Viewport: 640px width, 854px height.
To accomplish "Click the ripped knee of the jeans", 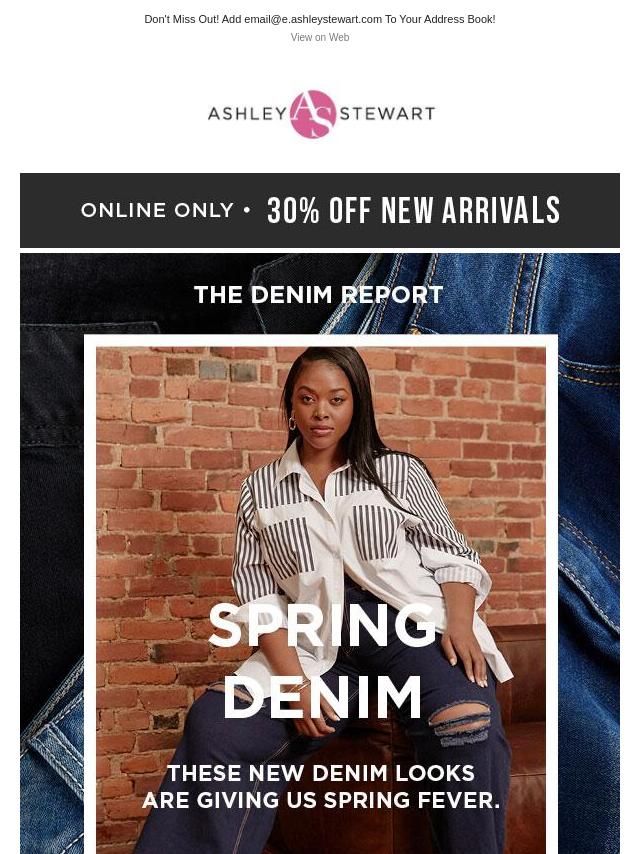I will pyautogui.click(x=461, y=723).
